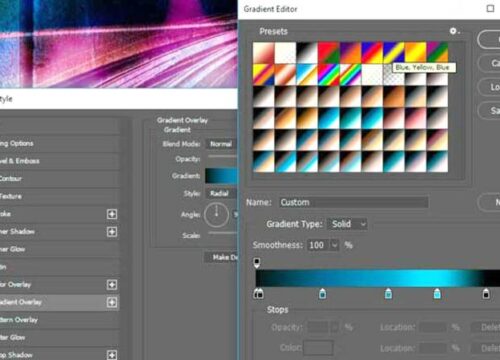Open the Smoothness percentage dropdown arrow
Viewport: 500px width, 360px height.
(334, 245)
